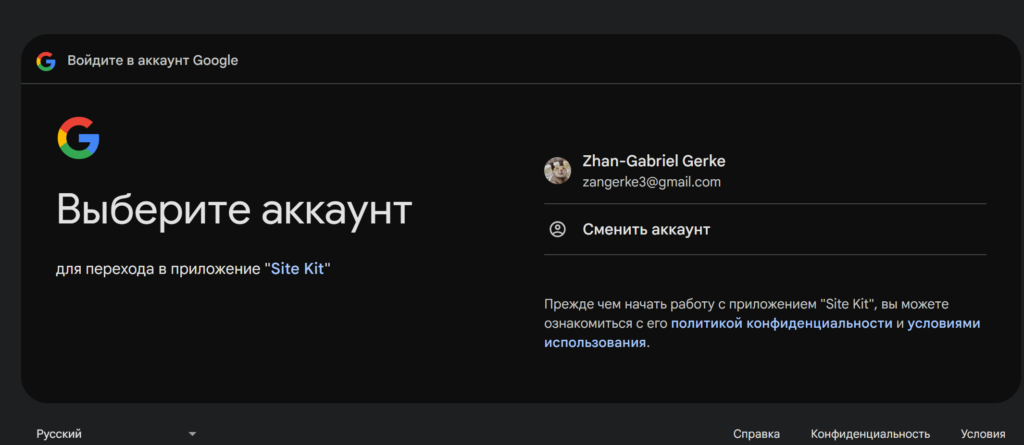Click the Прежде чем начать работу paragraph
This screenshot has height=445, width=1024.
[x=761, y=323]
